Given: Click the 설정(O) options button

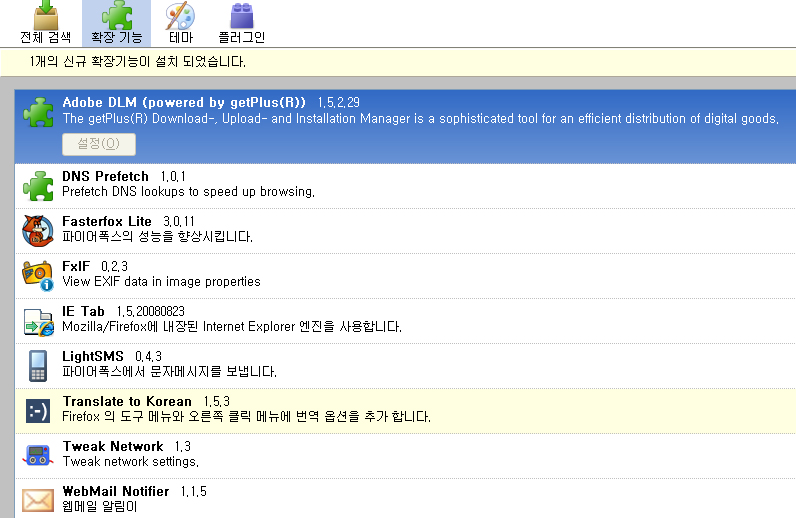Looking at the screenshot, I should coord(99,144).
